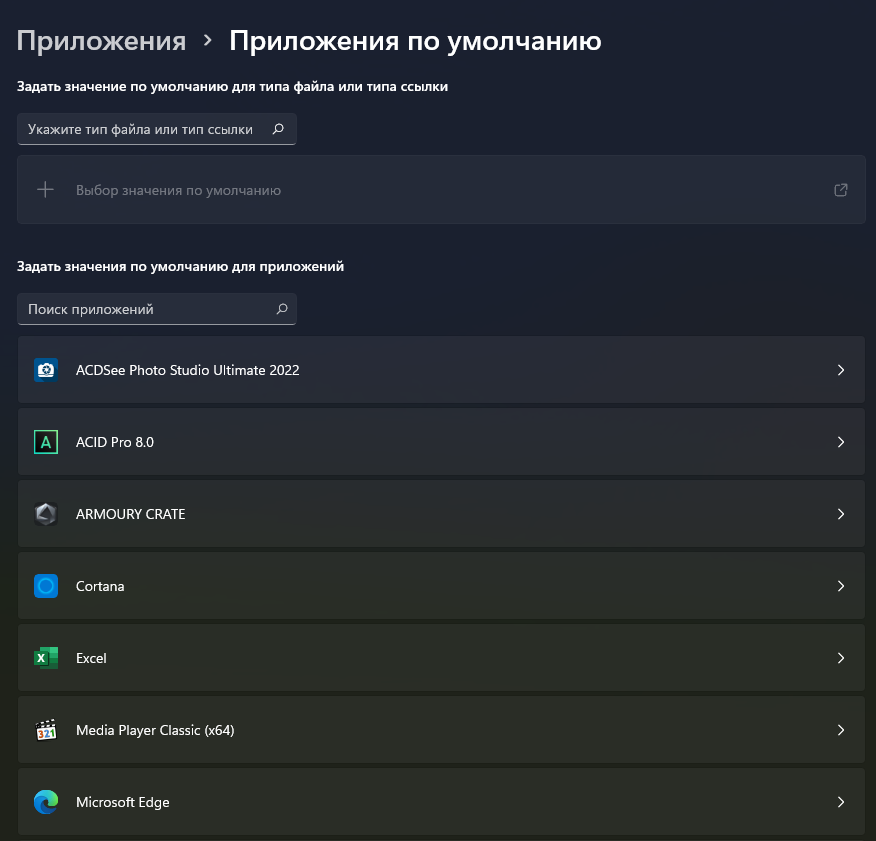Expand ACDSee Photo Studio Ultimate 2022 chevron

pos(841,370)
